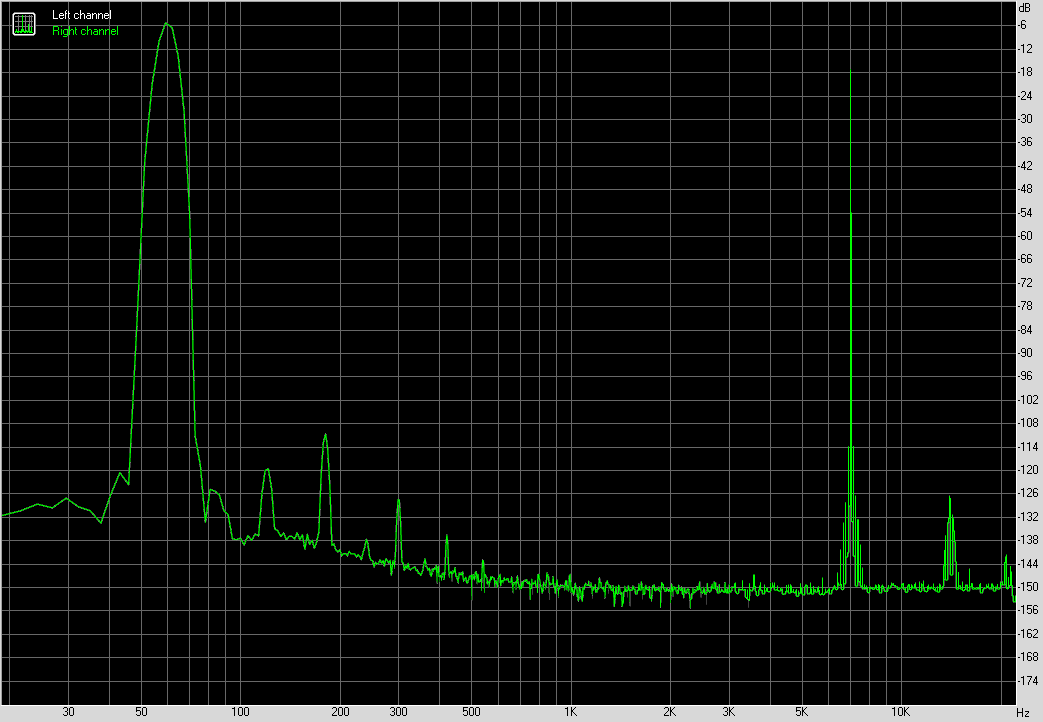Click the -84 dB axis label

pos(1026,329)
